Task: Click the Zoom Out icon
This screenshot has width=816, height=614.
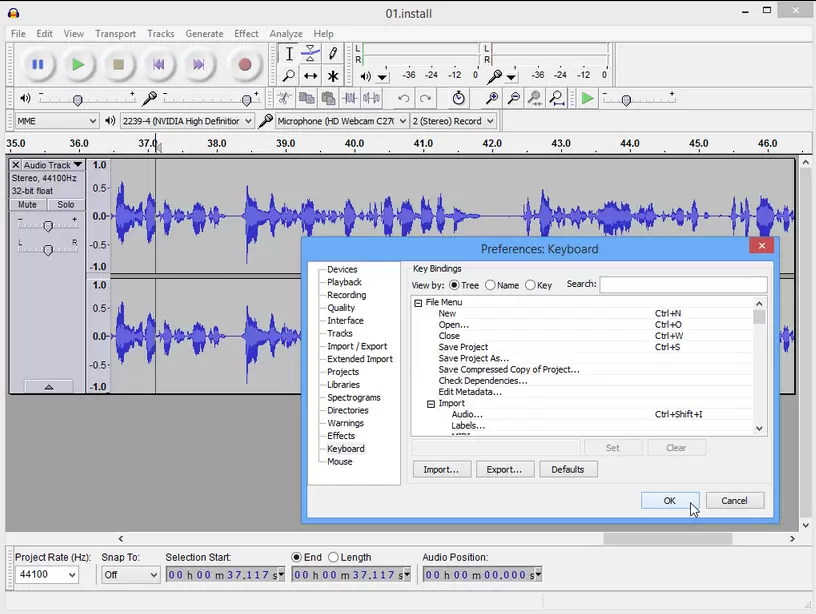Action: click(x=513, y=98)
